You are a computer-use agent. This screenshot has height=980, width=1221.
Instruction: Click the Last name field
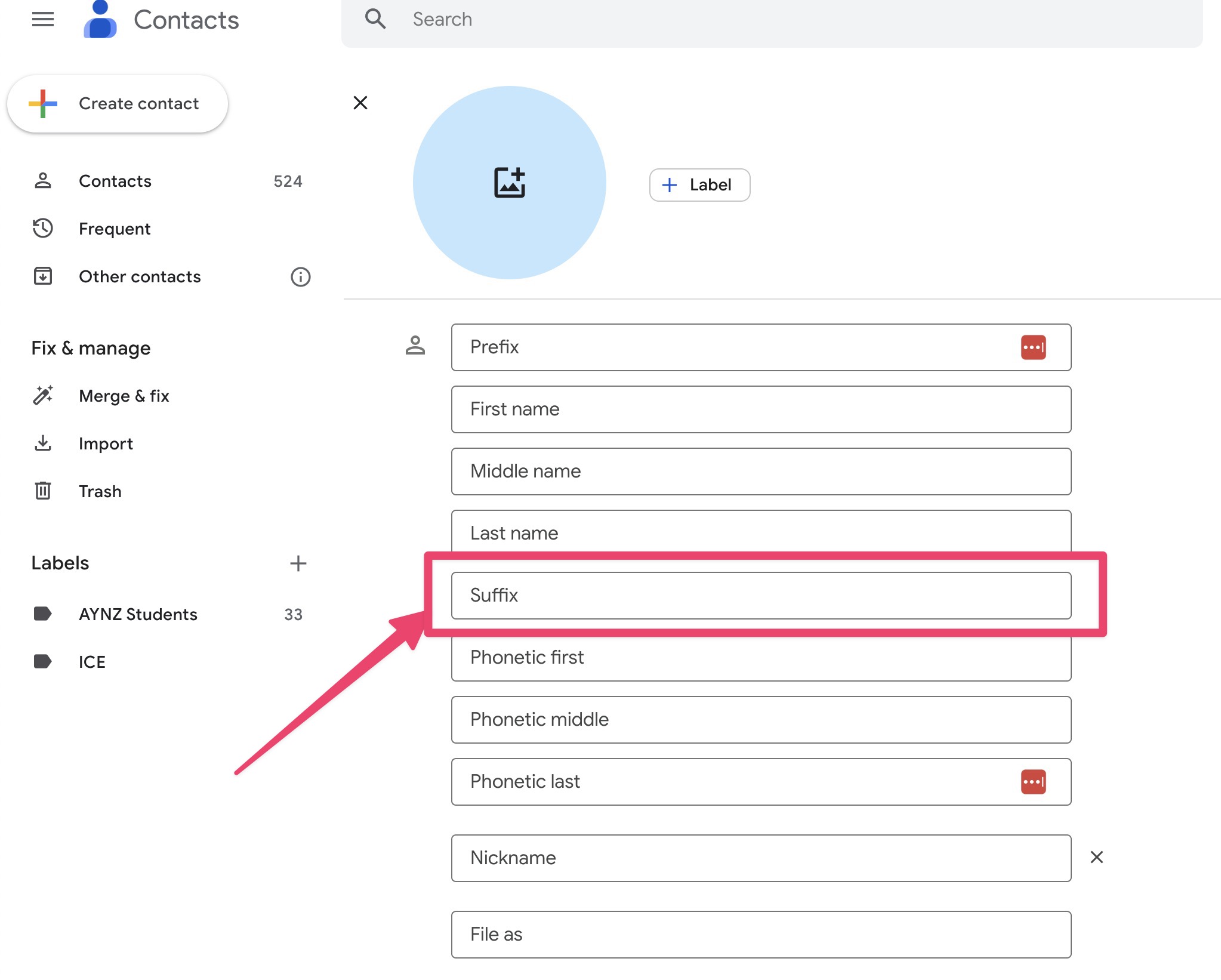pos(761,531)
